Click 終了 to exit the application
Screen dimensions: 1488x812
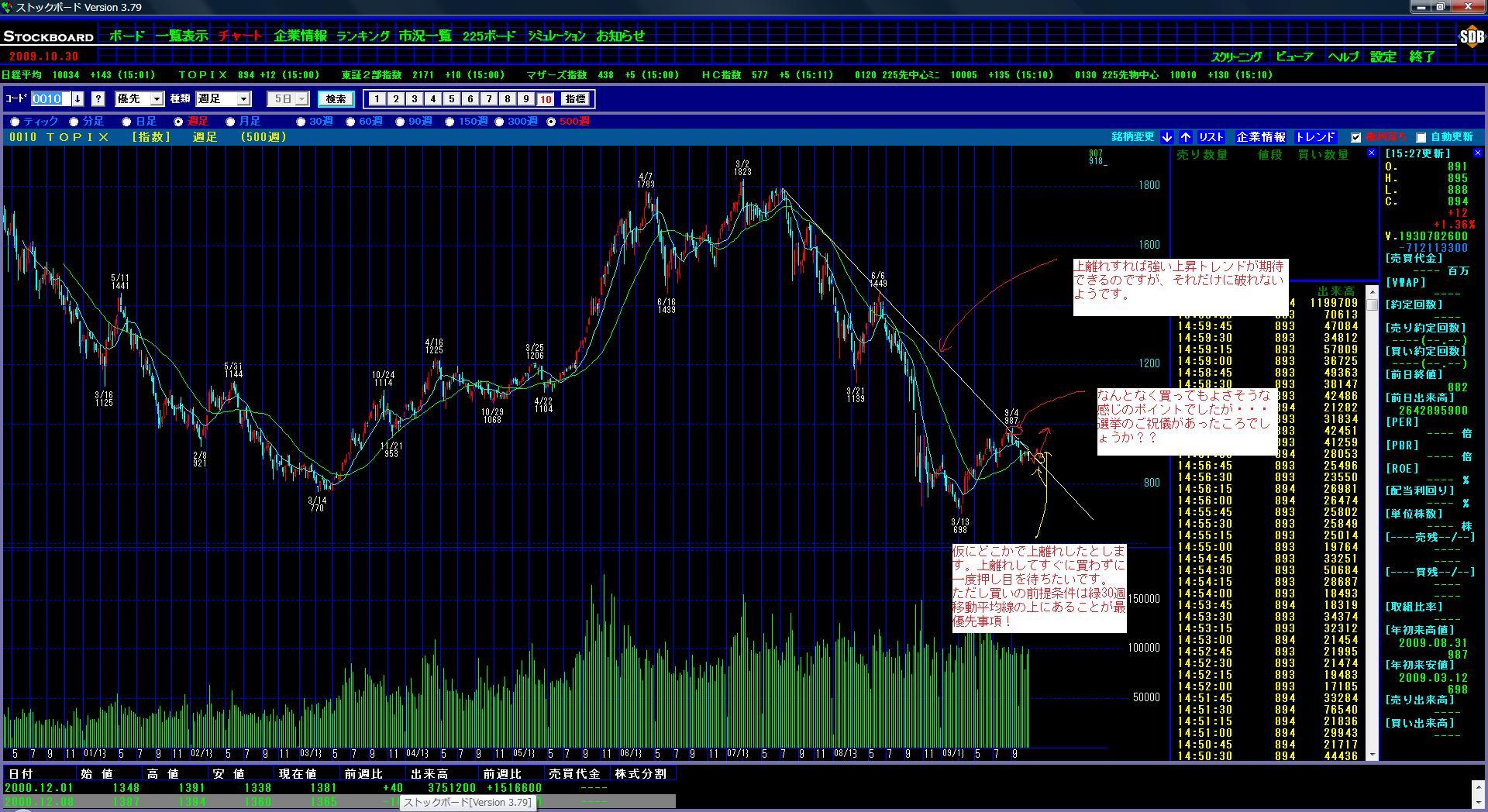coord(1422,57)
